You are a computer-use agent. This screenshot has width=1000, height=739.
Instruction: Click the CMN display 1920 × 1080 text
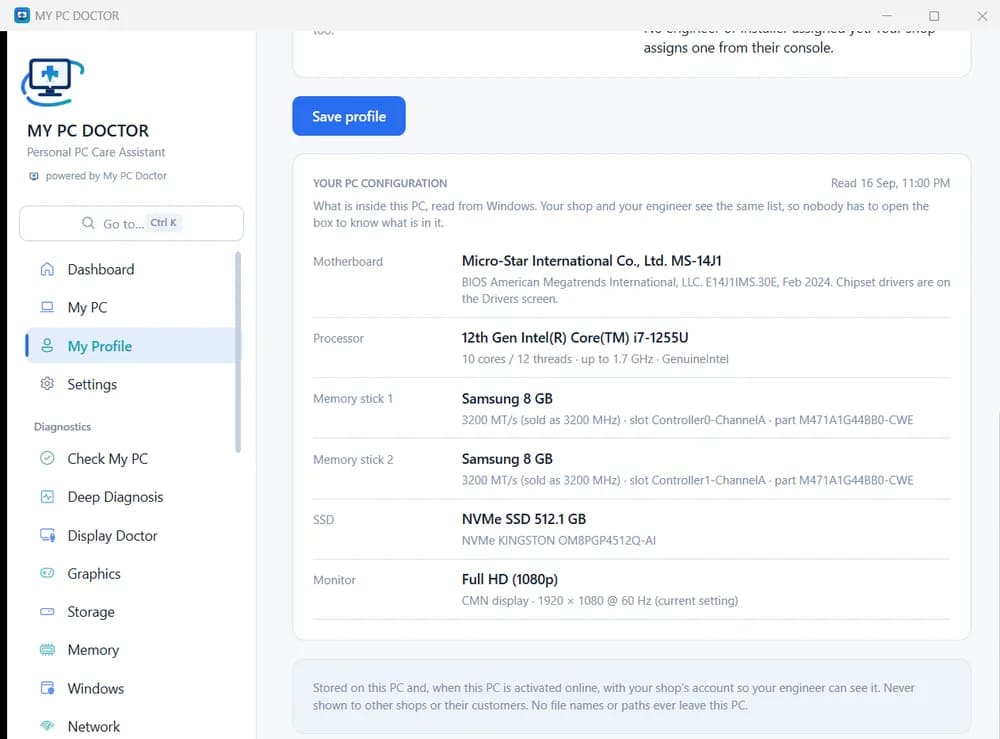pyautogui.click(x=599, y=601)
